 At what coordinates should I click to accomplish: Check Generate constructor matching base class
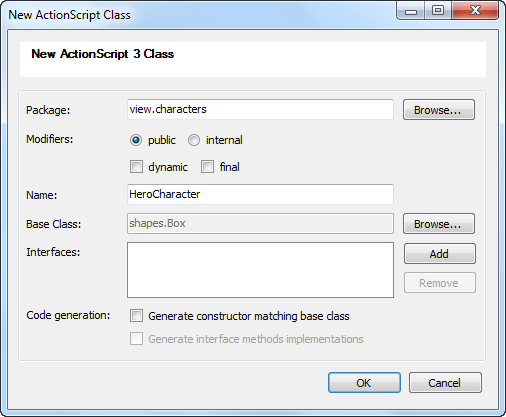tap(136, 316)
